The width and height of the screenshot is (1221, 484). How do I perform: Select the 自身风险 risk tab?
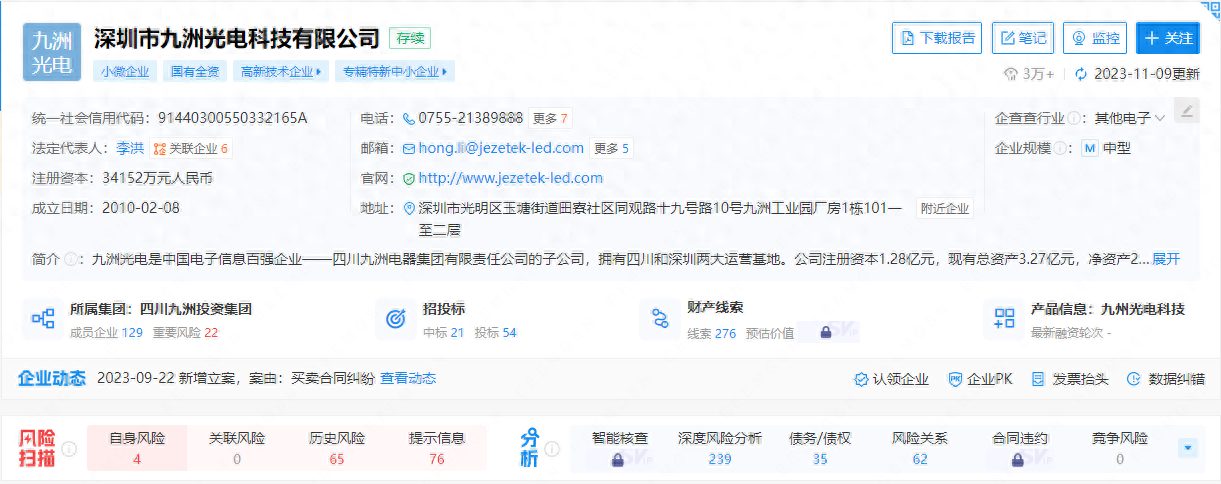[x=137, y=448]
